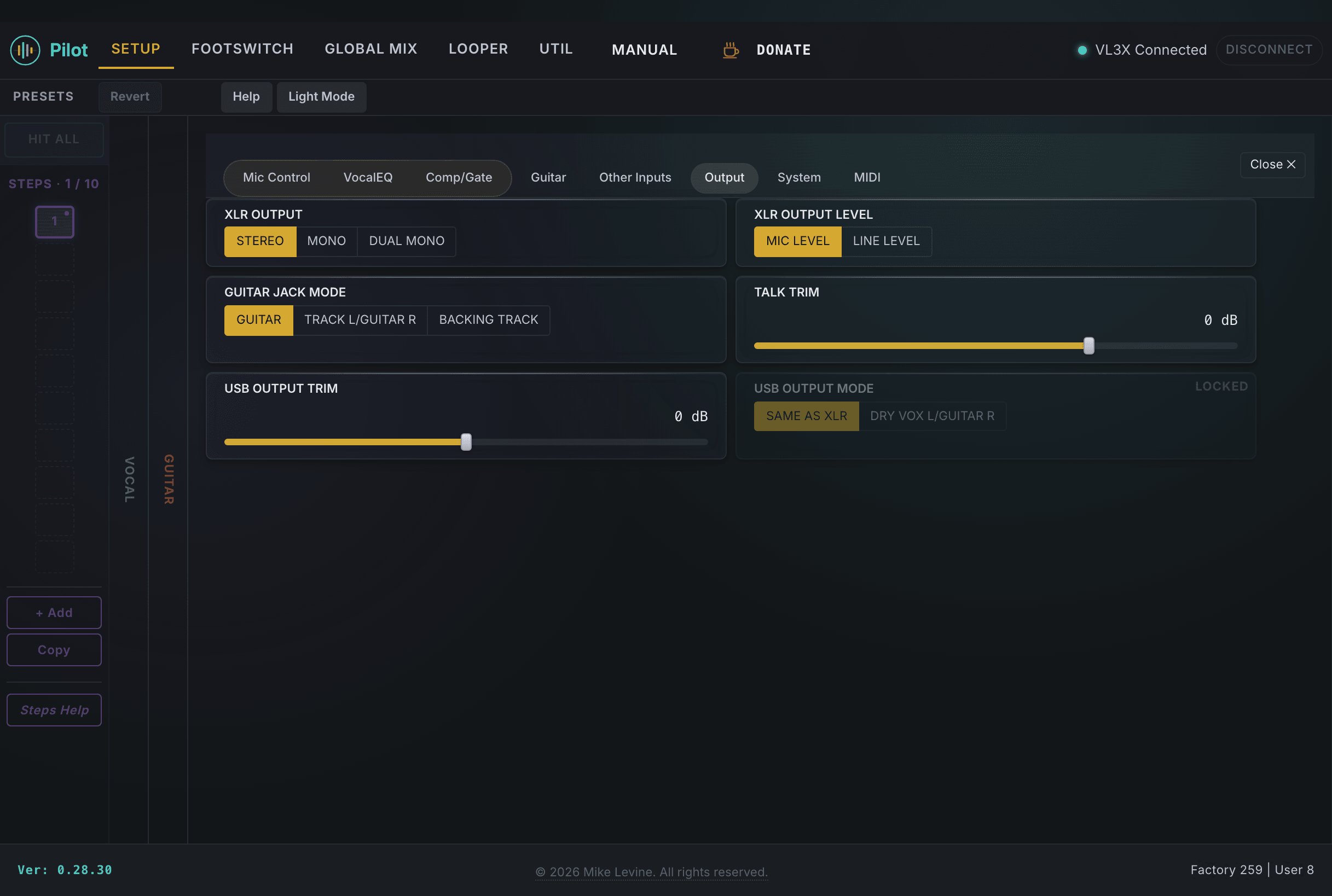Click the PRESETS label
This screenshot has width=1332, height=896.
point(43,97)
